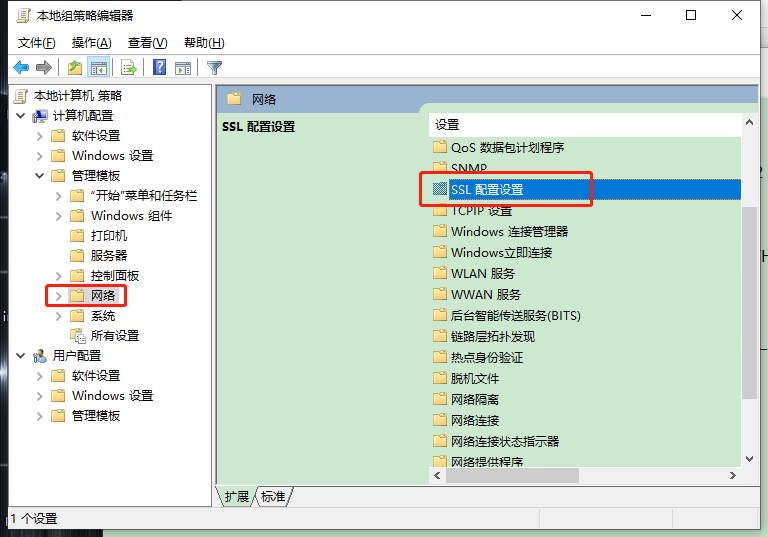Image resolution: width=768 pixels, height=537 pixels.
Task: Click the Up one level folder icon
Action: (75, 67)
